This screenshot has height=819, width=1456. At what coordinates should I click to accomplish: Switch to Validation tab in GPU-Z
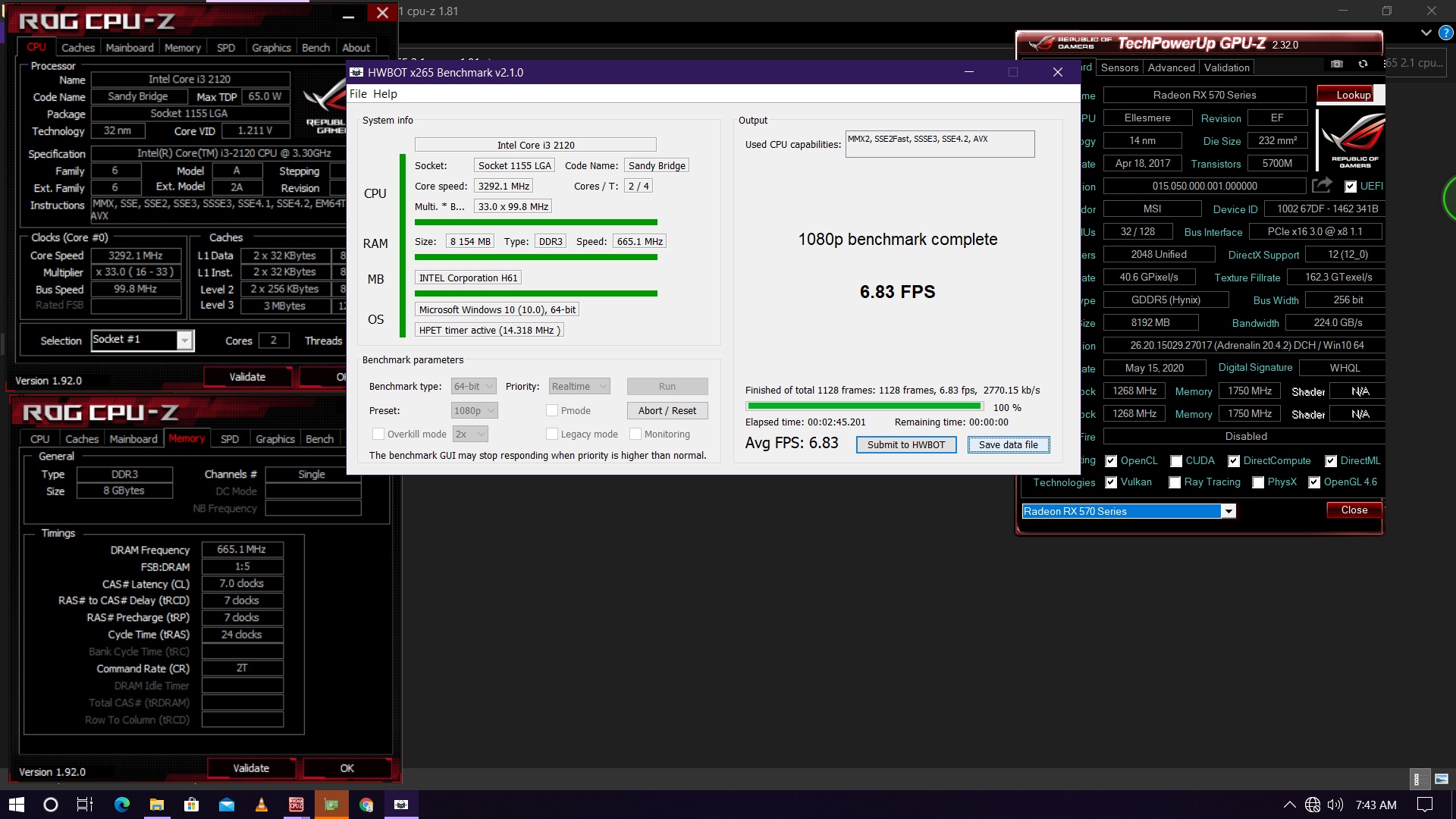[x=1226, y=67]
